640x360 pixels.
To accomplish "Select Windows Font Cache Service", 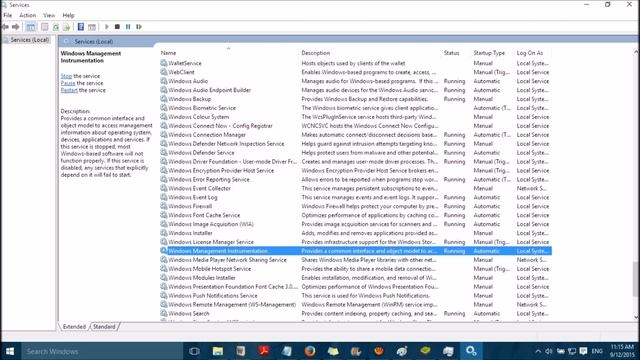I will click(x=355, y=216).
